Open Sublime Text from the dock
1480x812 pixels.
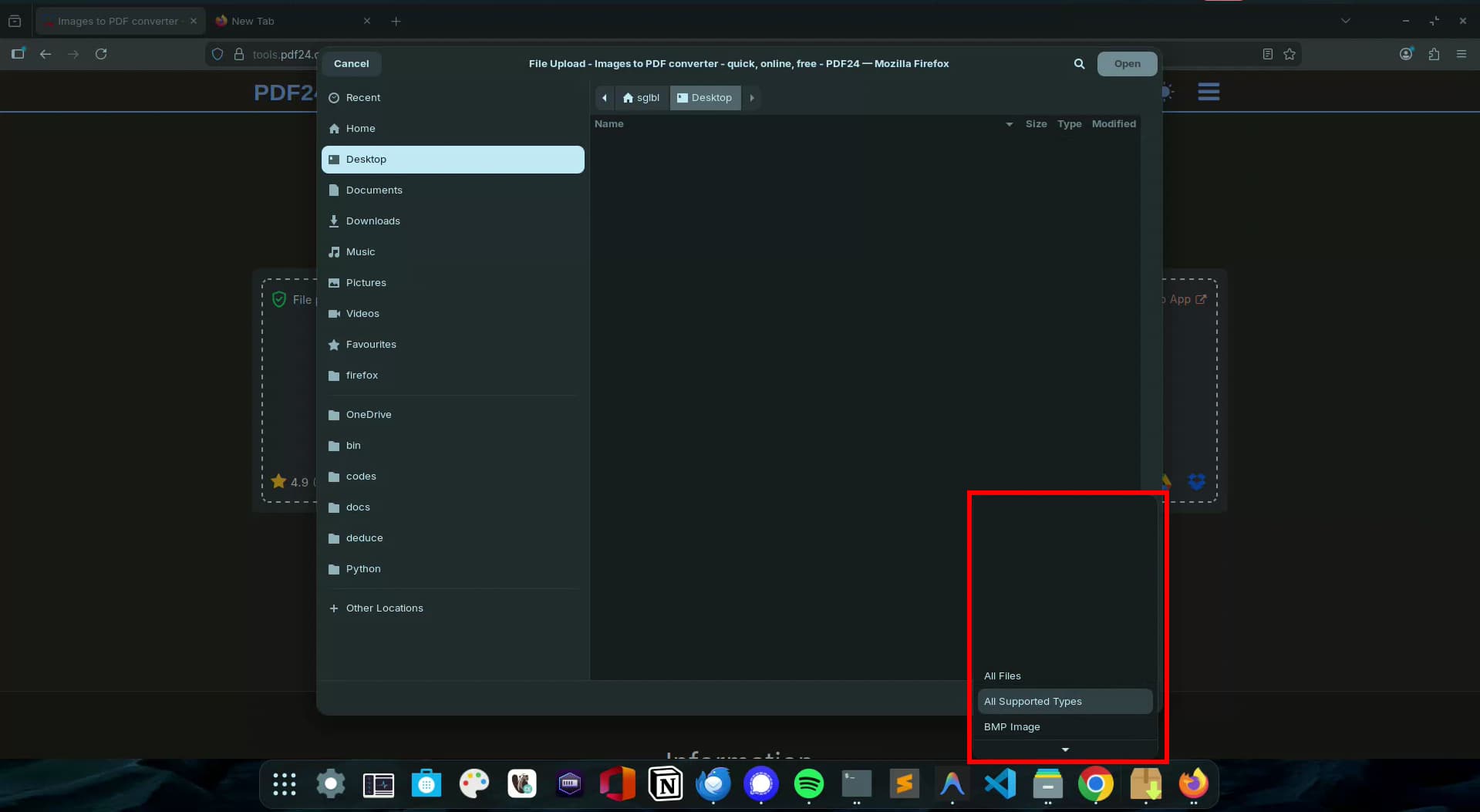click(904, 784)
